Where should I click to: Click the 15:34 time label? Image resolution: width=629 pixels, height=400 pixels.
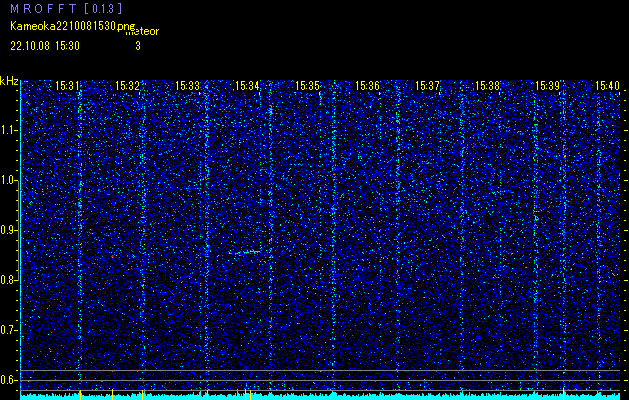pos(247,85)
